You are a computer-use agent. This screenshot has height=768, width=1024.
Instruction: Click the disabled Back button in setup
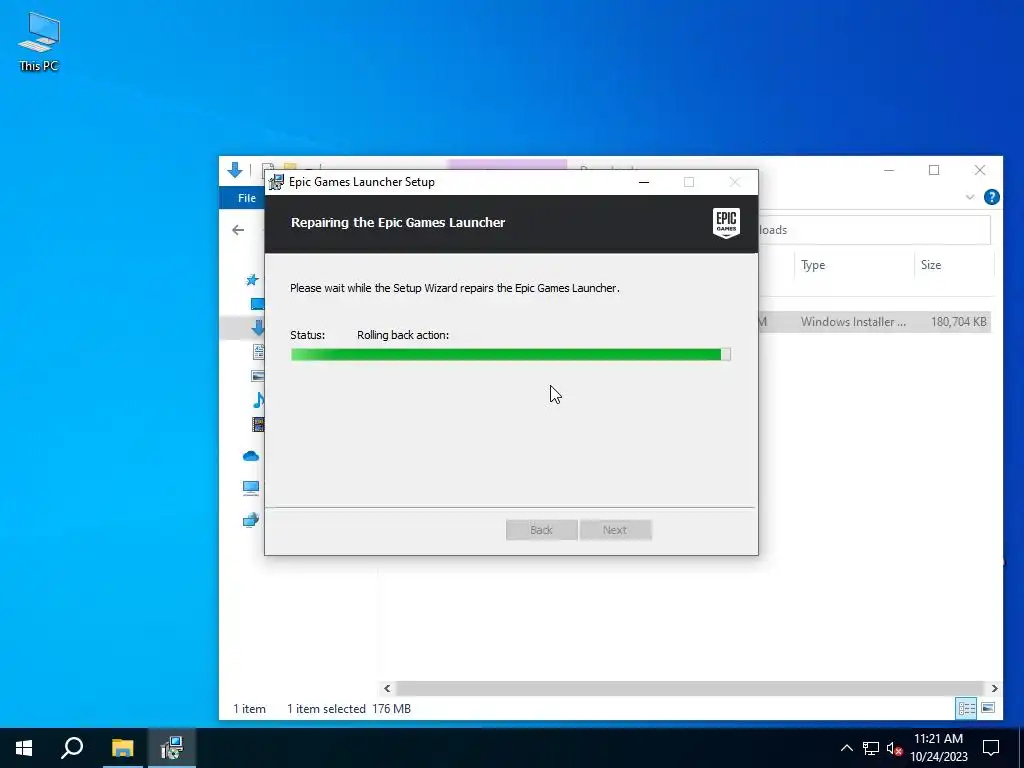(541, 530)
